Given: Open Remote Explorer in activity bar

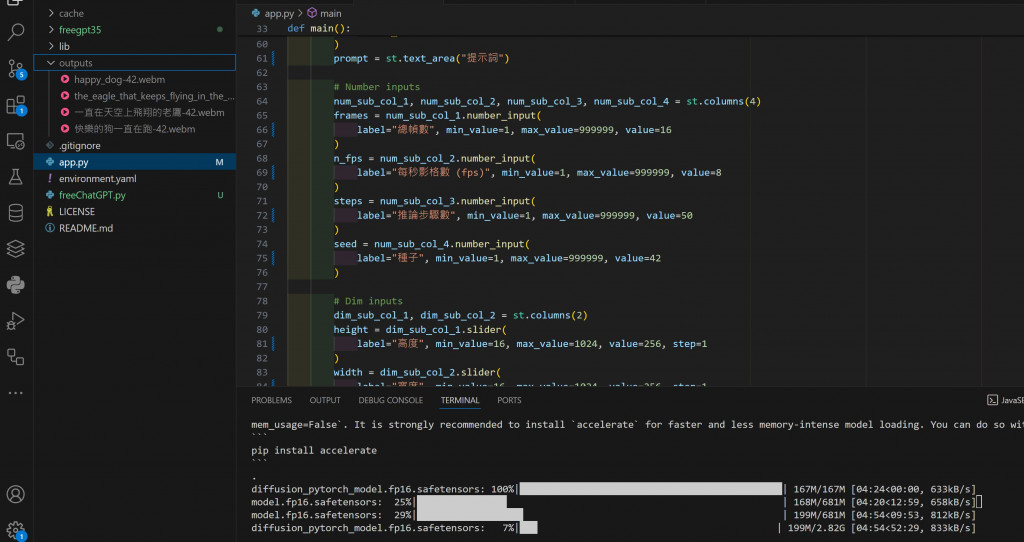Looking at the screenshot, I should point(16,141).
